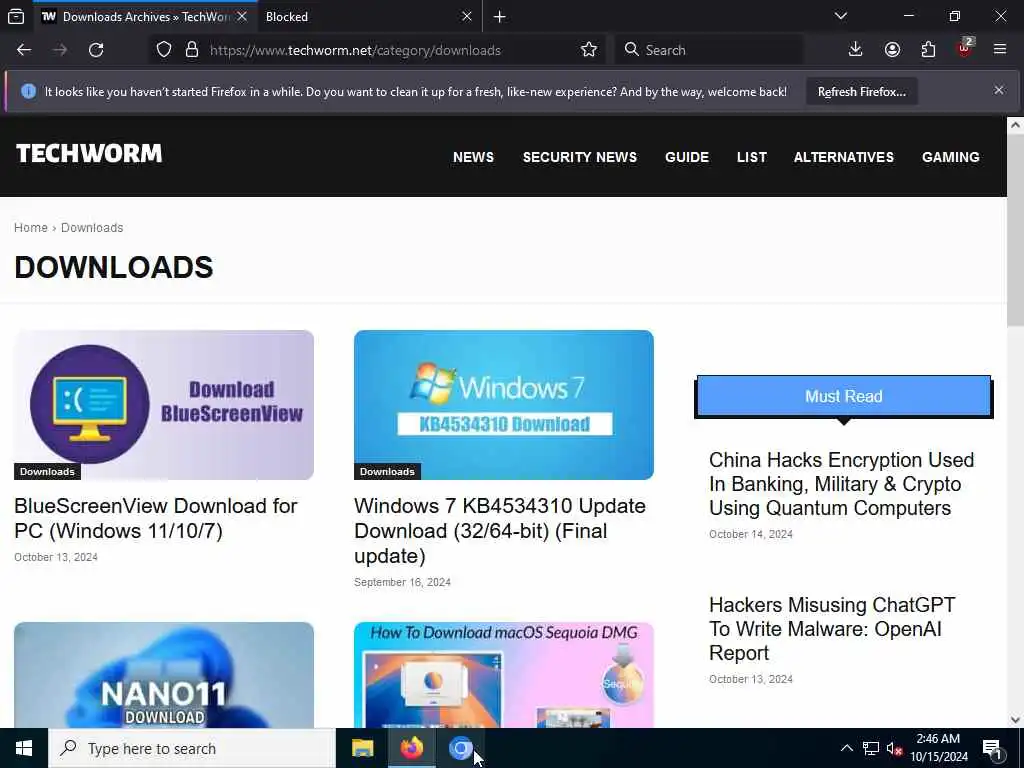This screenshot has width=1024, height=768.
Task: Open the Action Center notifications icon
Action: [993, 748]
